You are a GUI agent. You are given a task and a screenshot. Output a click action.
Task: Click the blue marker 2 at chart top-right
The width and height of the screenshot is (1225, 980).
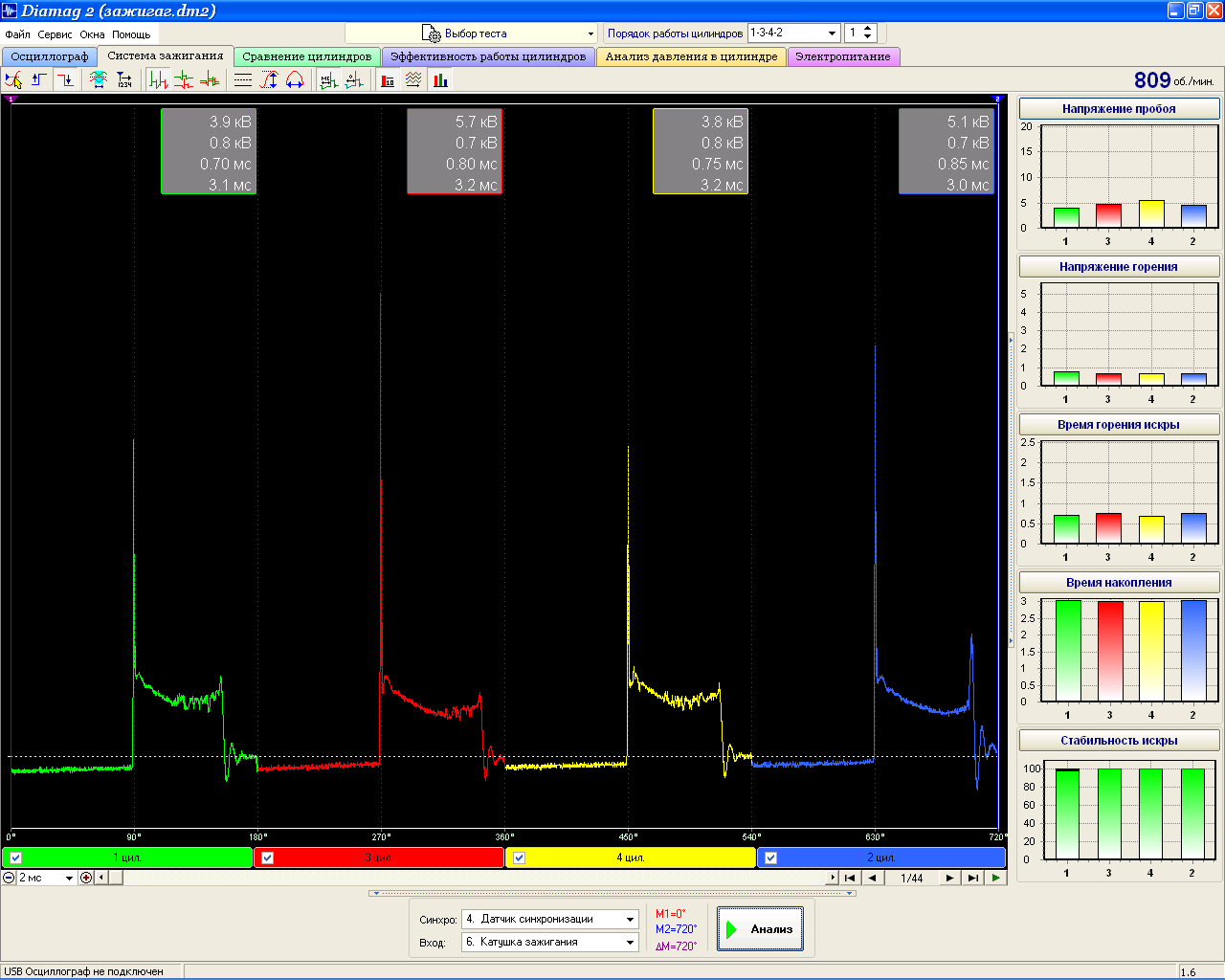point(997,100)
